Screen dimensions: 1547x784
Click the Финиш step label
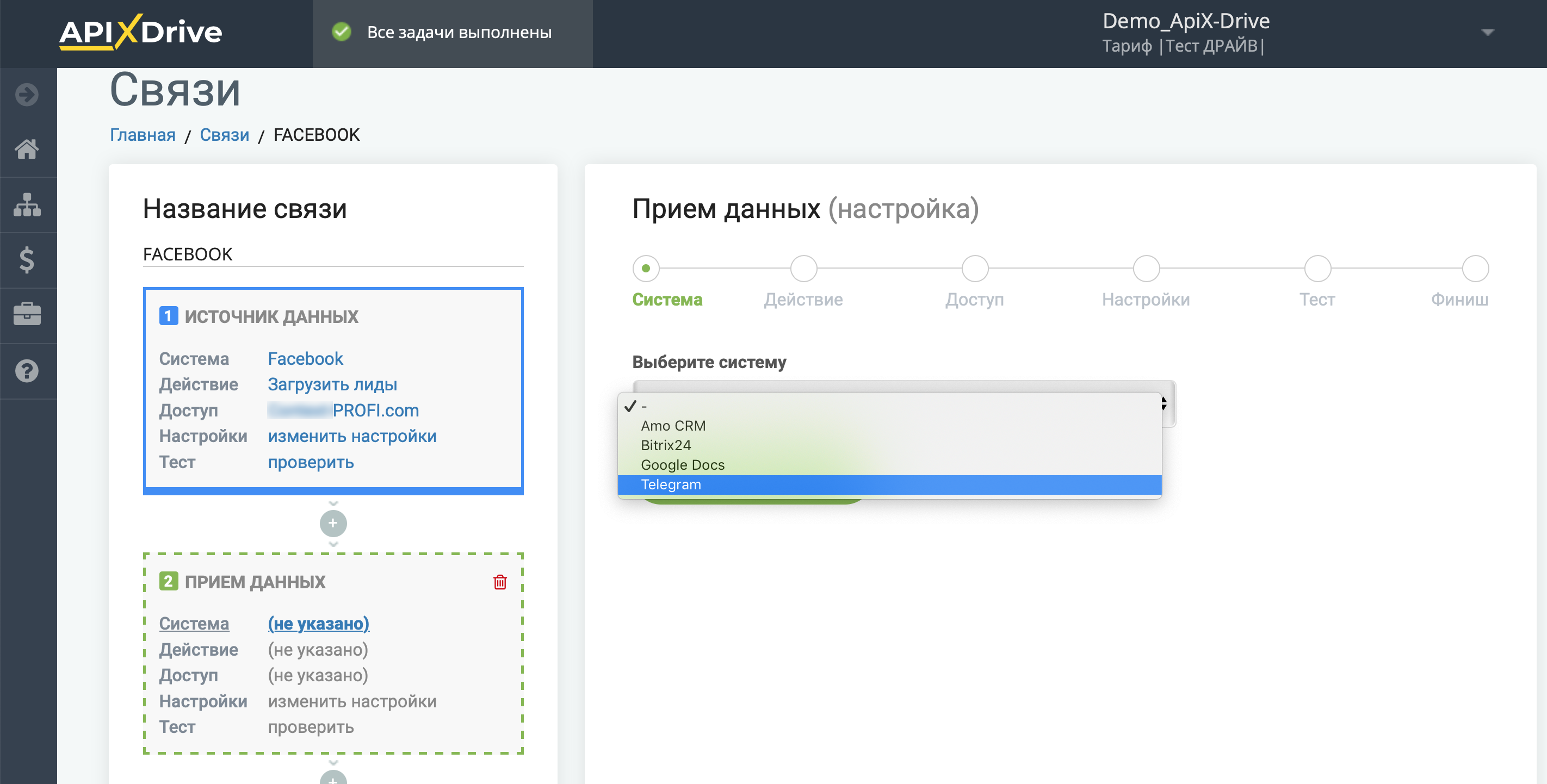1460,299
